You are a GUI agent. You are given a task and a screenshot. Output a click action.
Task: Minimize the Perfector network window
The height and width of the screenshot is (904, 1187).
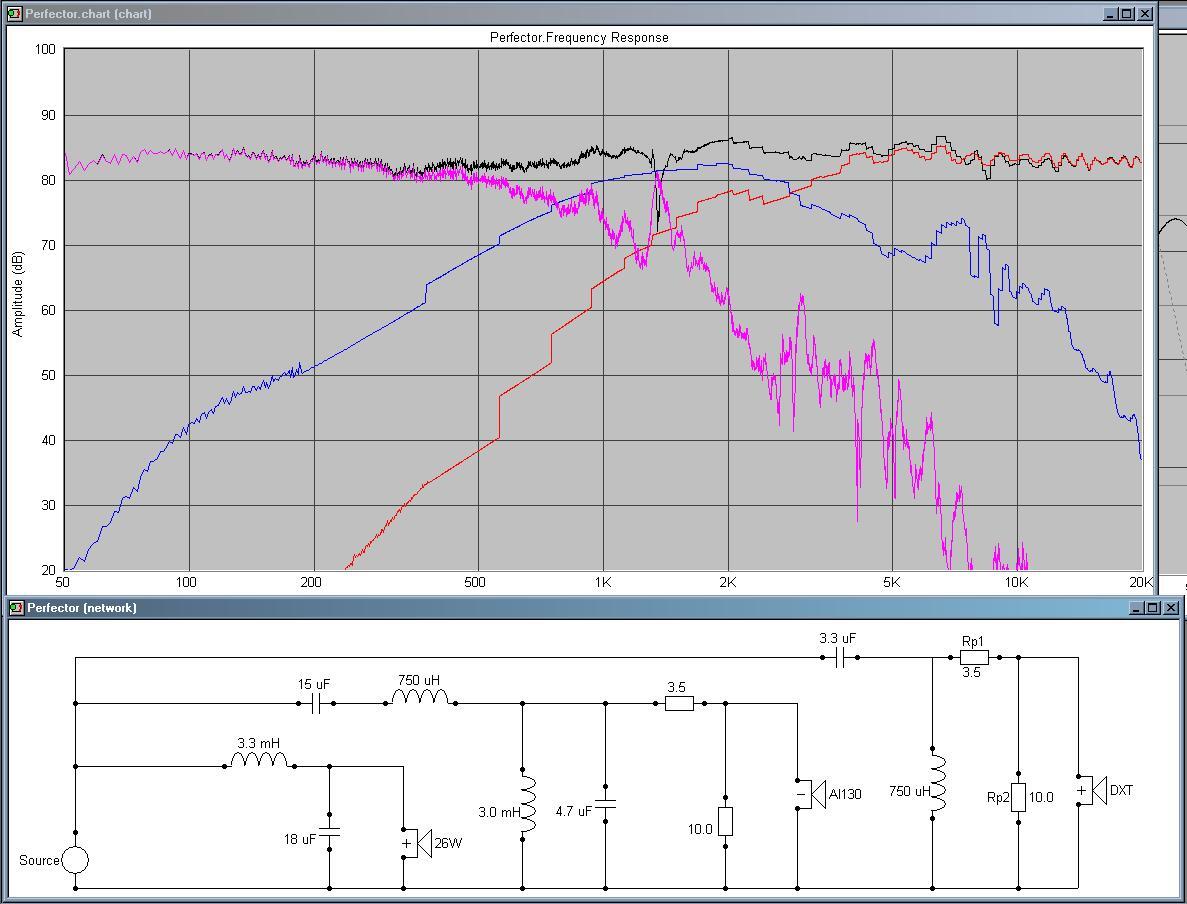1137,608
